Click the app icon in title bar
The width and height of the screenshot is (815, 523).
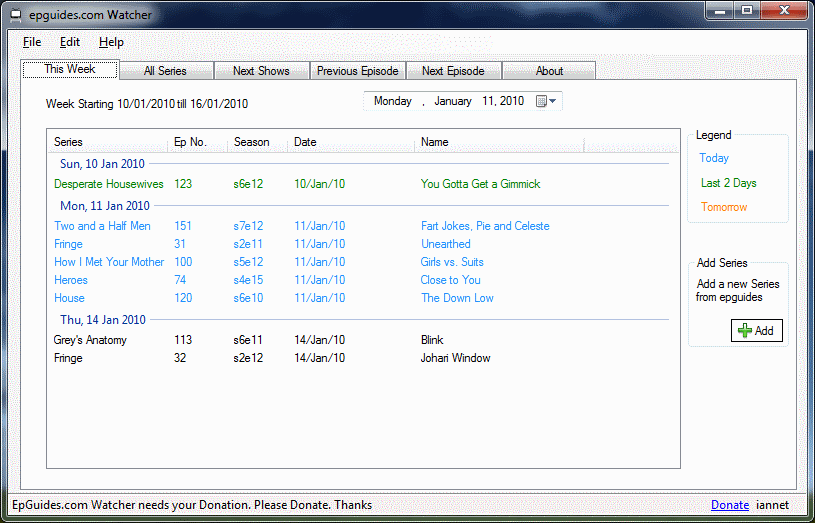13,13
